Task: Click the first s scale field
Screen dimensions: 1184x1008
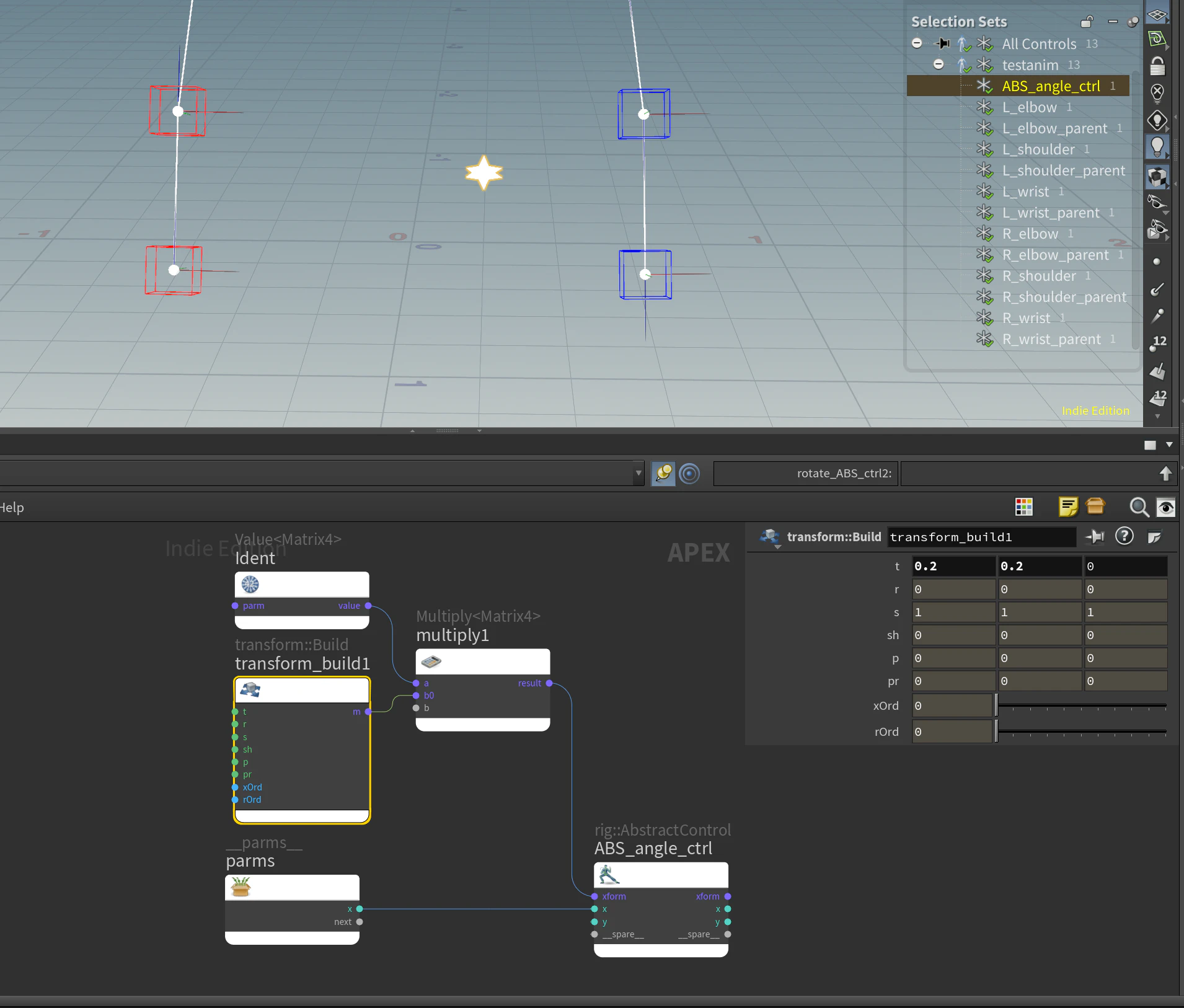Action: click(x=953, y=612)
